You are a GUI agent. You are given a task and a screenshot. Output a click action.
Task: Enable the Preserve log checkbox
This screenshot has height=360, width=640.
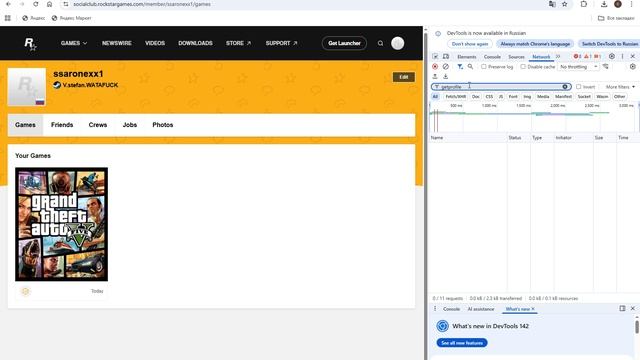click(x=484, y=67)
